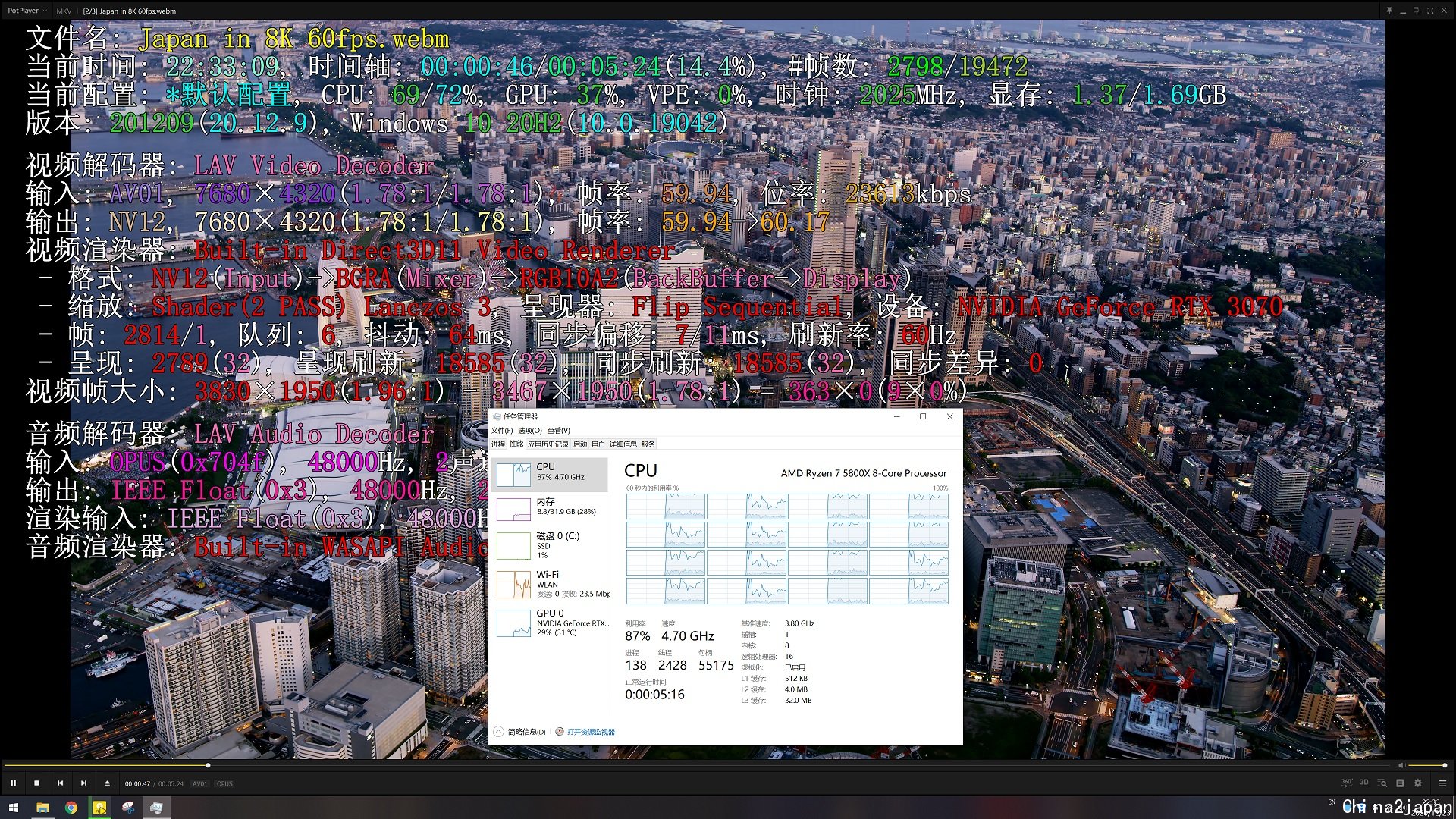Open the PotPlayer main menu dropdown
The height and width of the screenshot is (819, 1456).
pyautogui.click(x=27, y=11)
